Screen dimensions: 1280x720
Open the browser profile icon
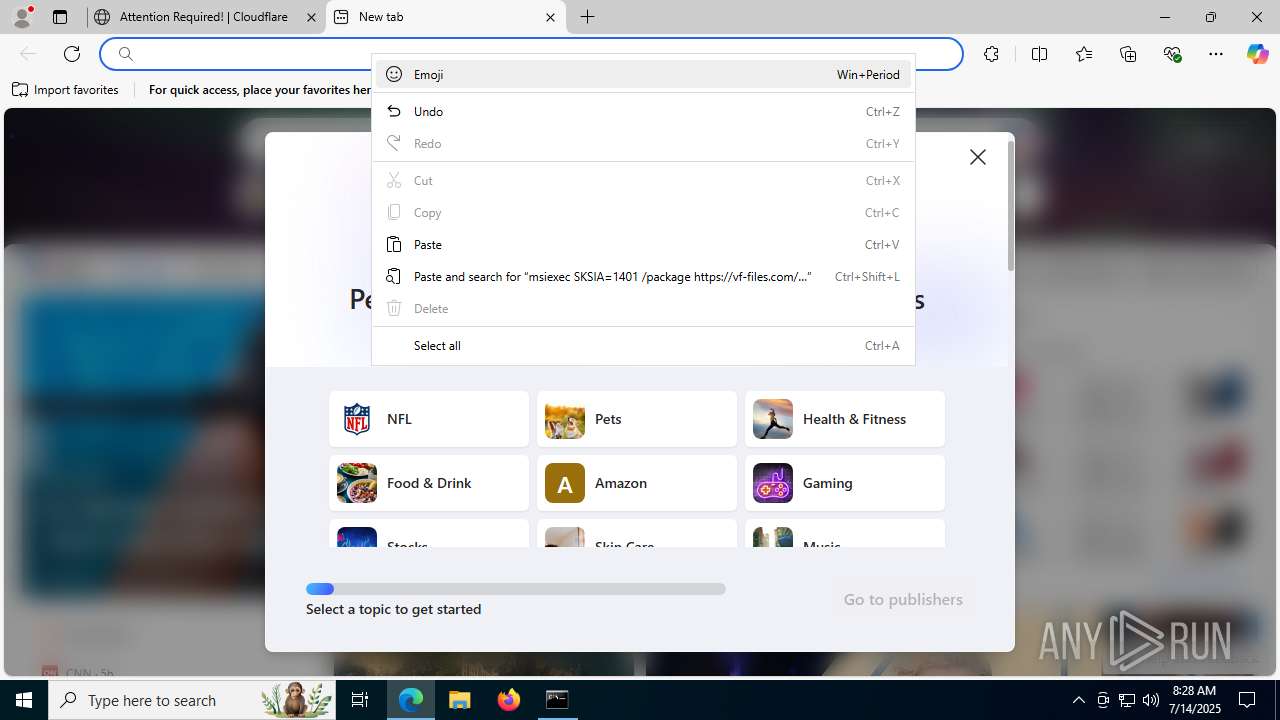tap(22, 17)
